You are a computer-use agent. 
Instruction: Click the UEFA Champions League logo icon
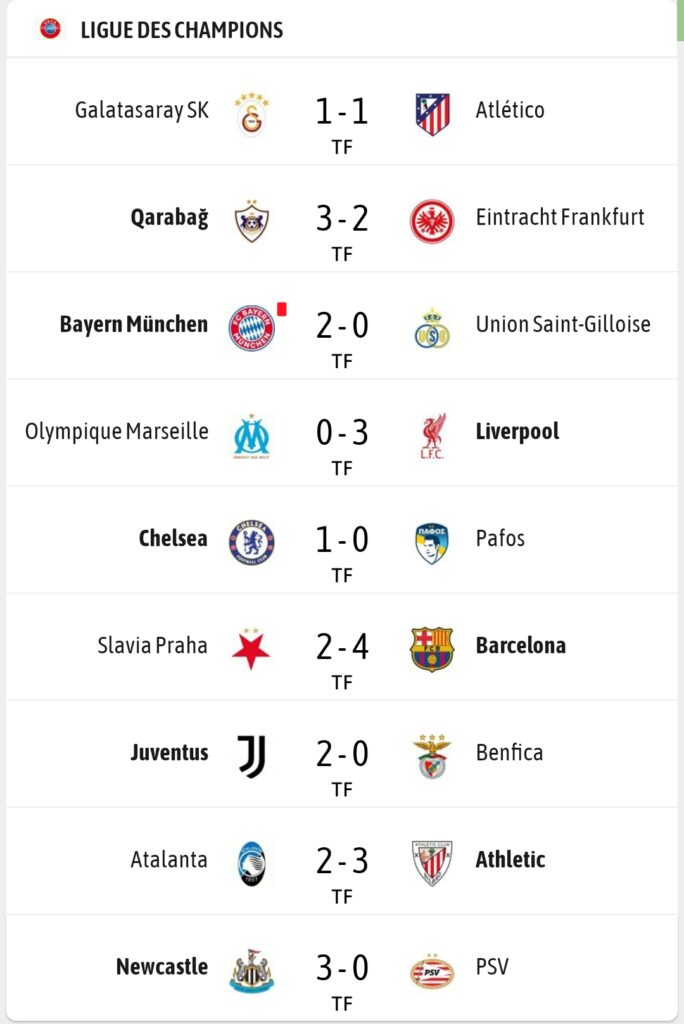[50, 29]
